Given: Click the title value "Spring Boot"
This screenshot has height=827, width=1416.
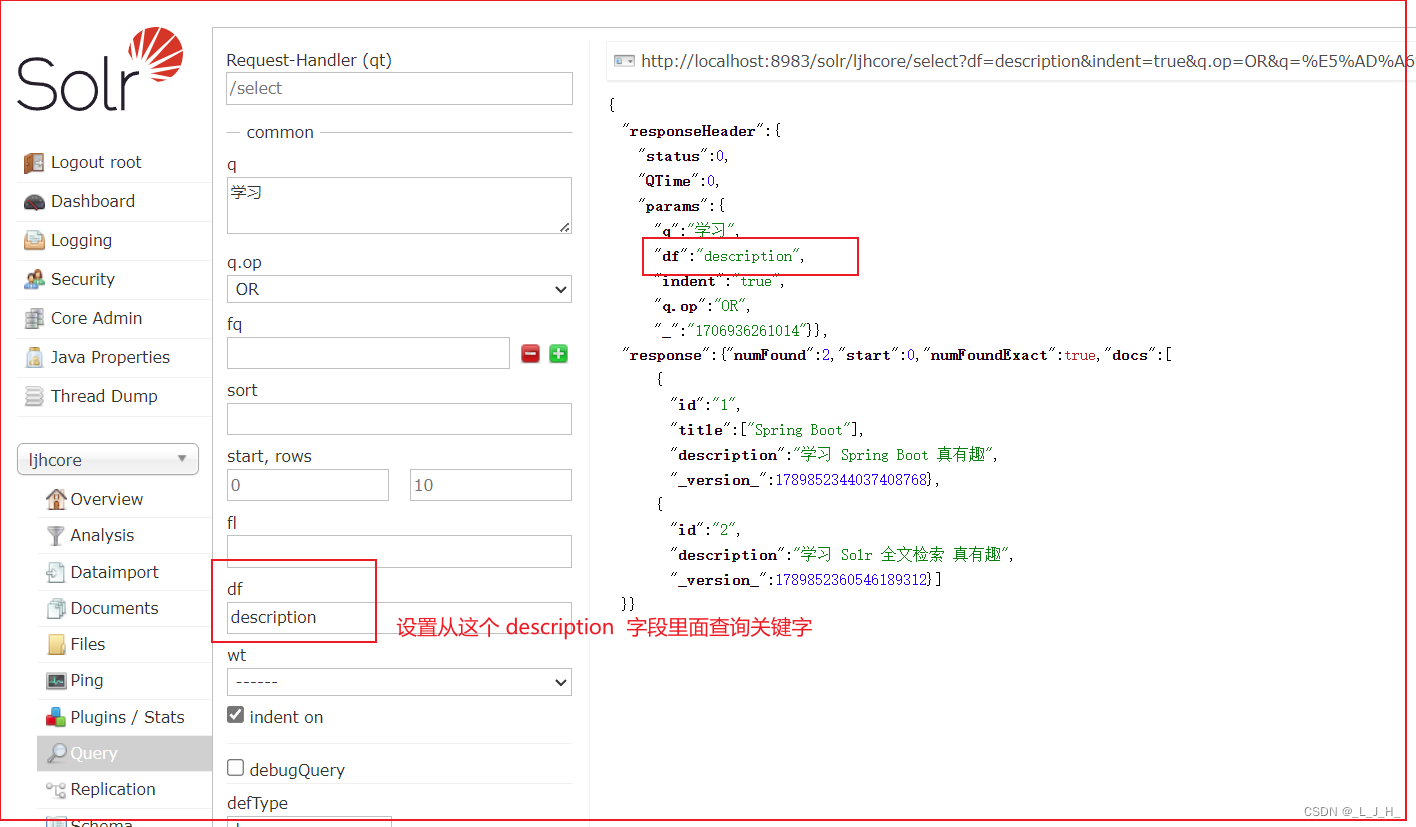Looking at the screenshot, I should (x=798, y=430).
